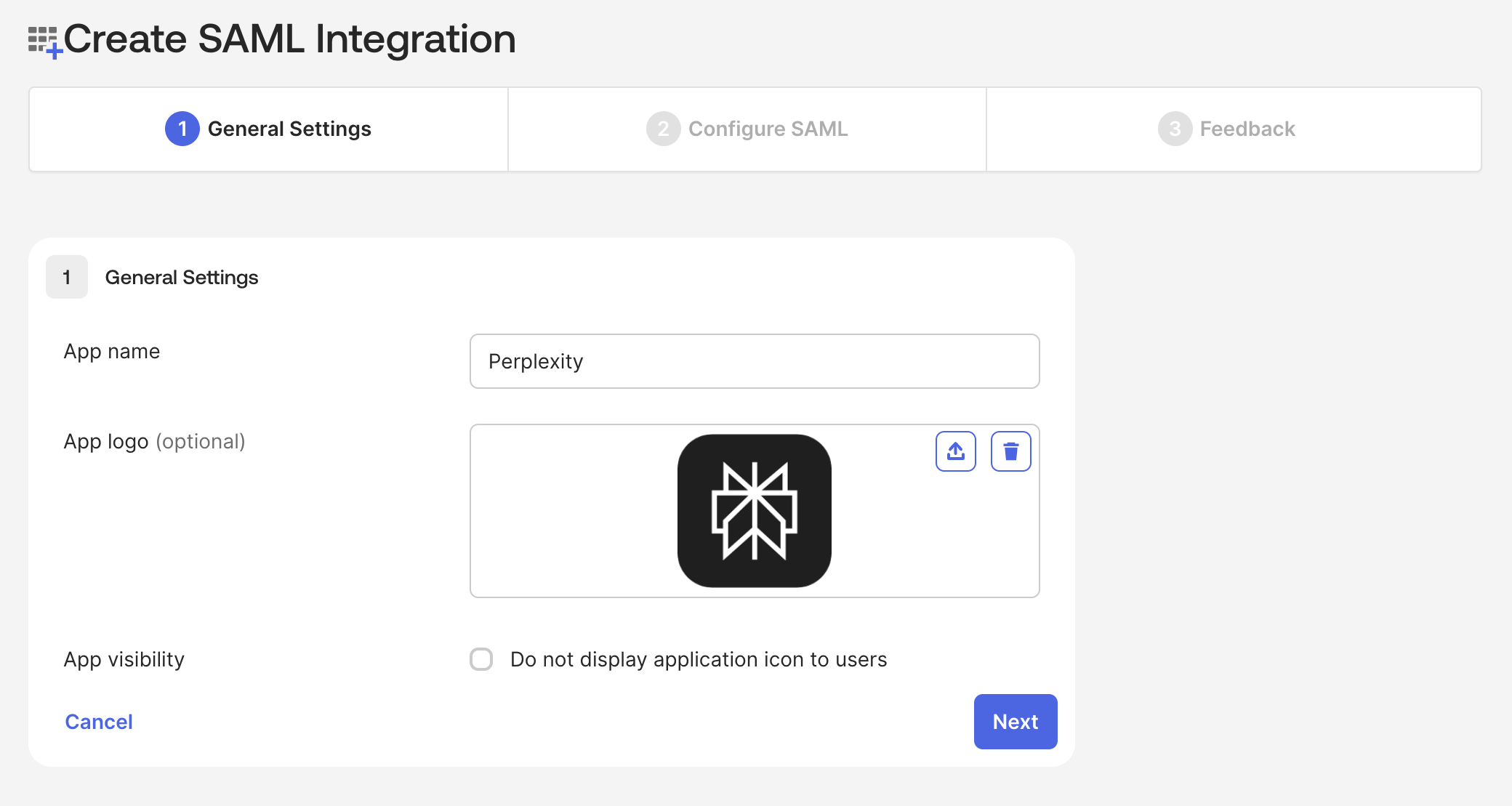This screenshot has height=806, width=1512.
Task: Click 'Do not display application icon to users' label
Action: point(699,659)
